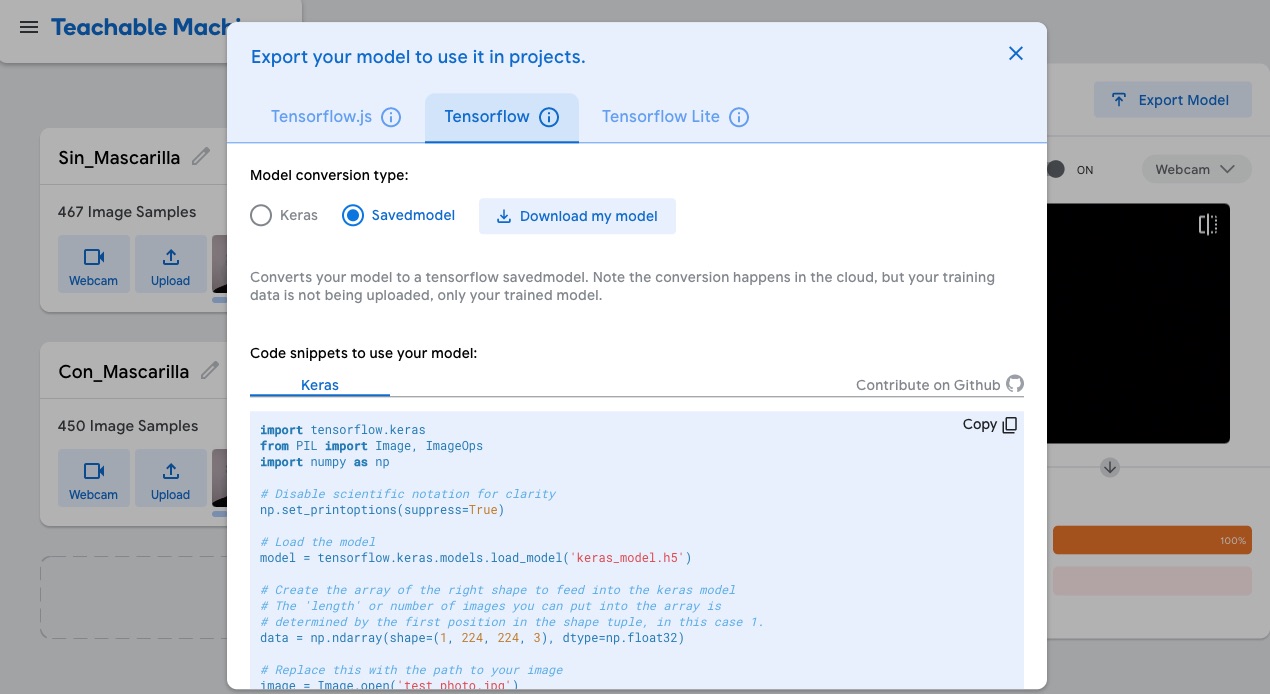The height and width of the screenshot is (694, 1270).
Task: Edit the Con_Mascarilla class name pencil
Action: [210, 370]
